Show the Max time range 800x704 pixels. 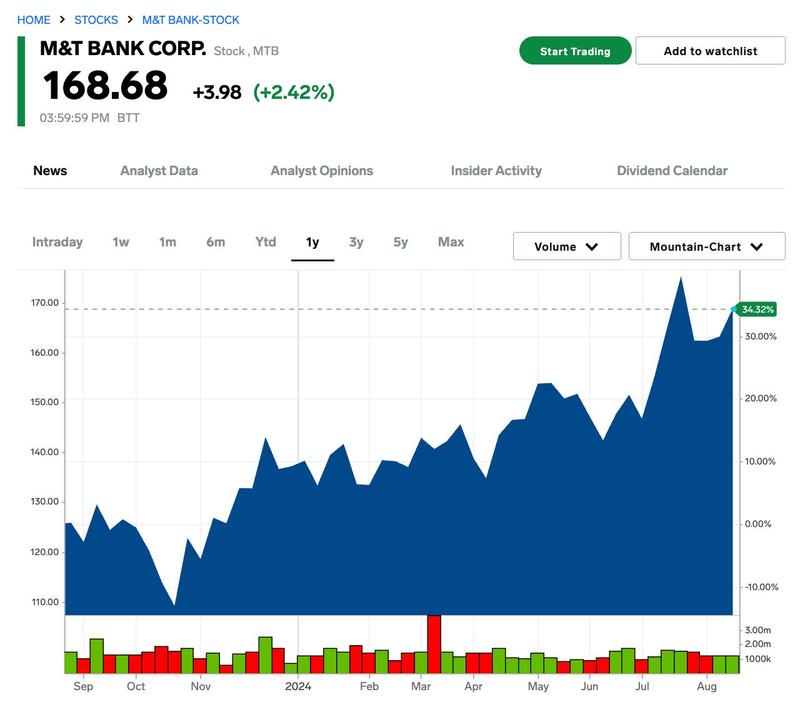(451, 242)
